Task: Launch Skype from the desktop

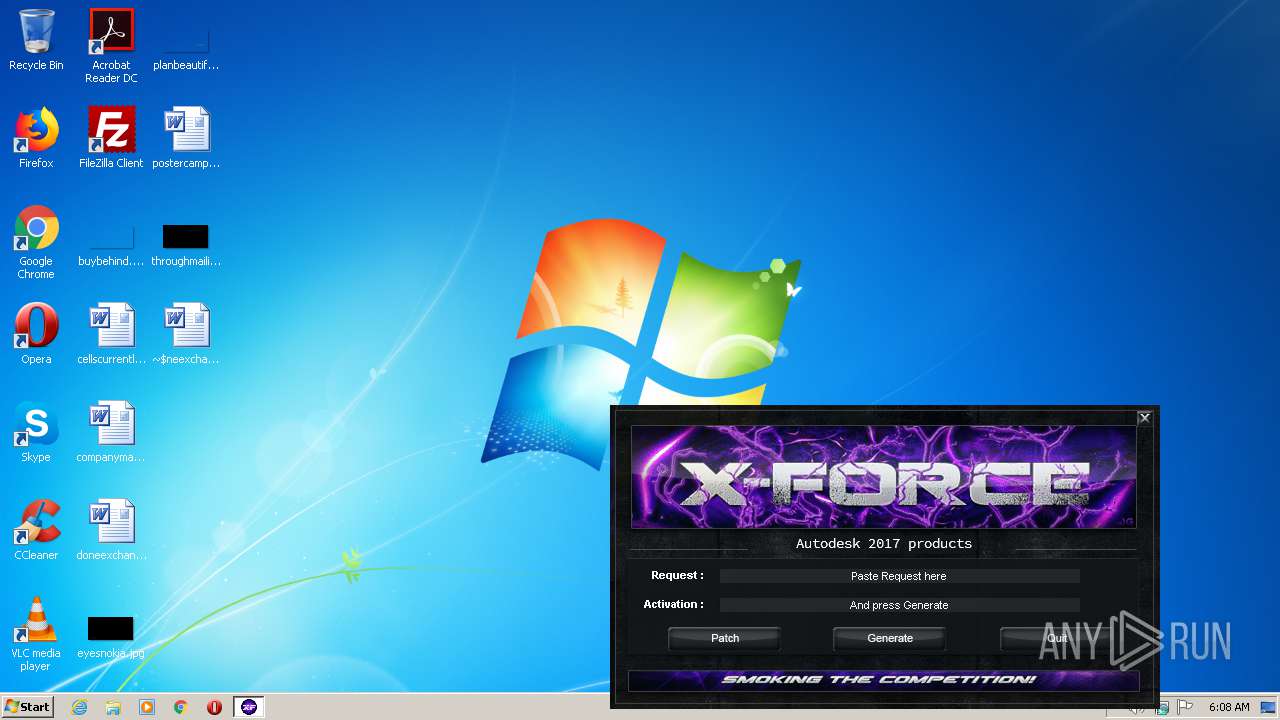Action: pos(36,432)
